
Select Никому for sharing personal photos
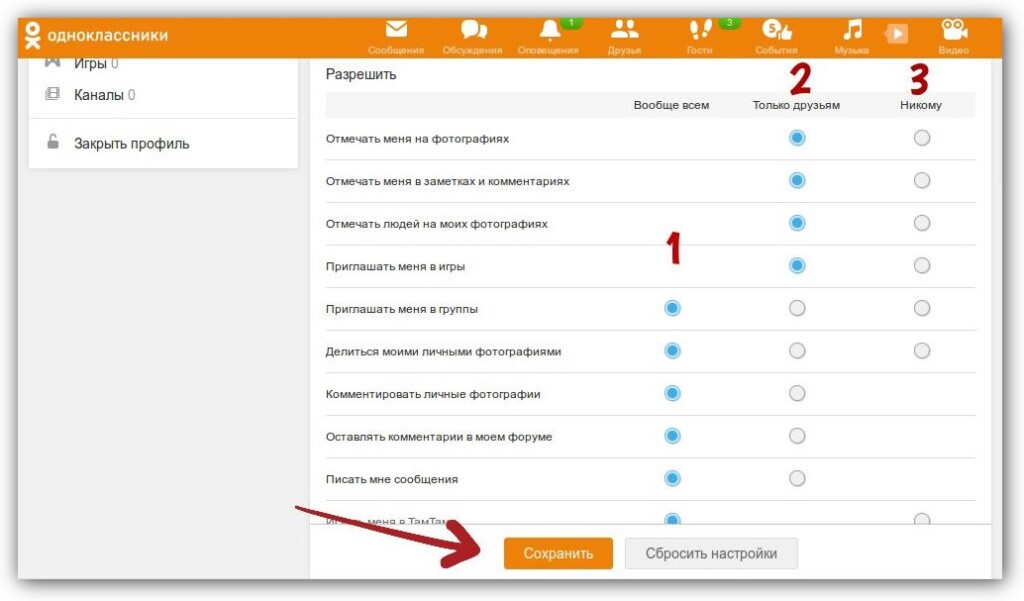click(921, 351)
